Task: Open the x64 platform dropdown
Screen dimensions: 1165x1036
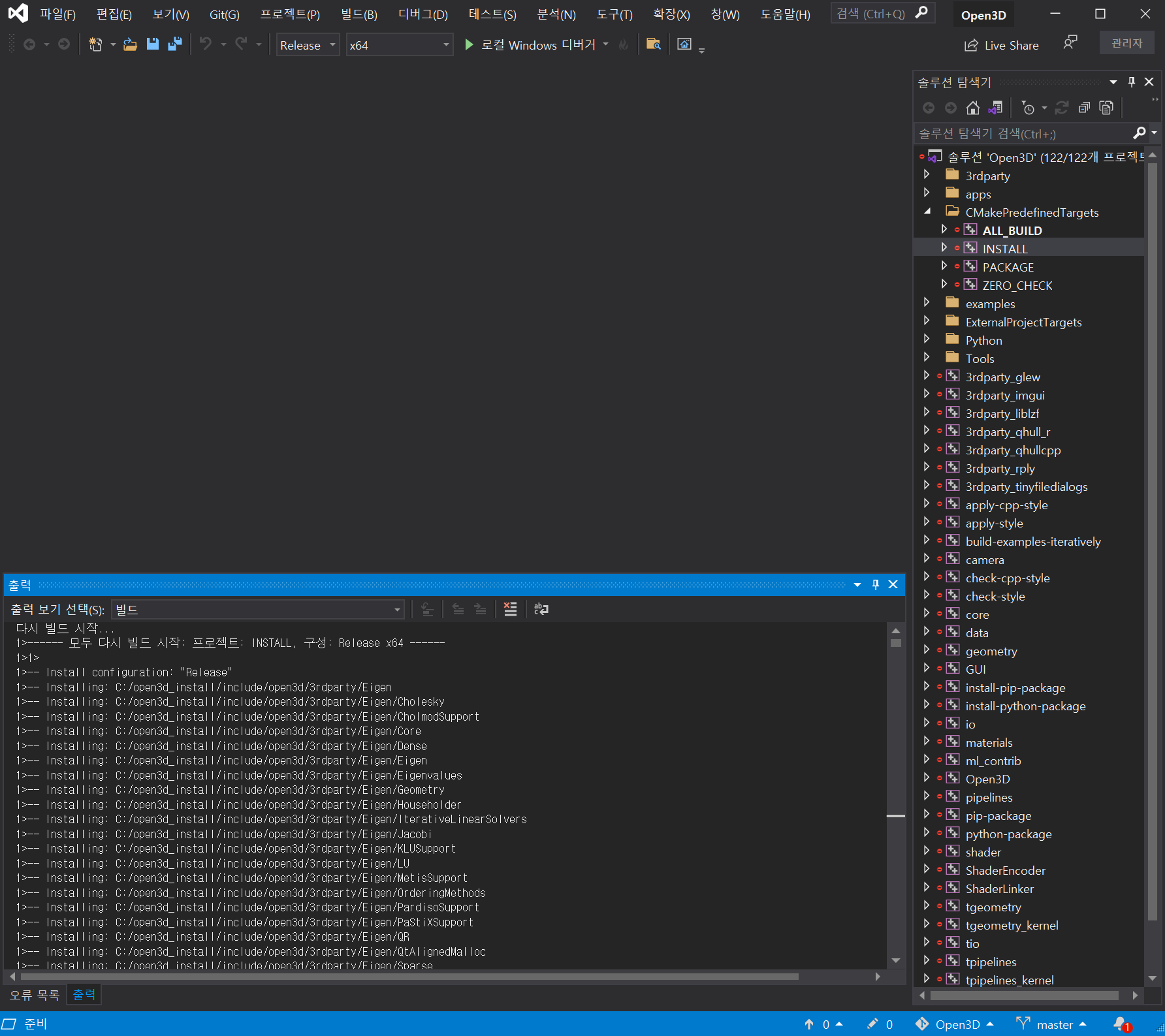Action: (x=399, y=44)
